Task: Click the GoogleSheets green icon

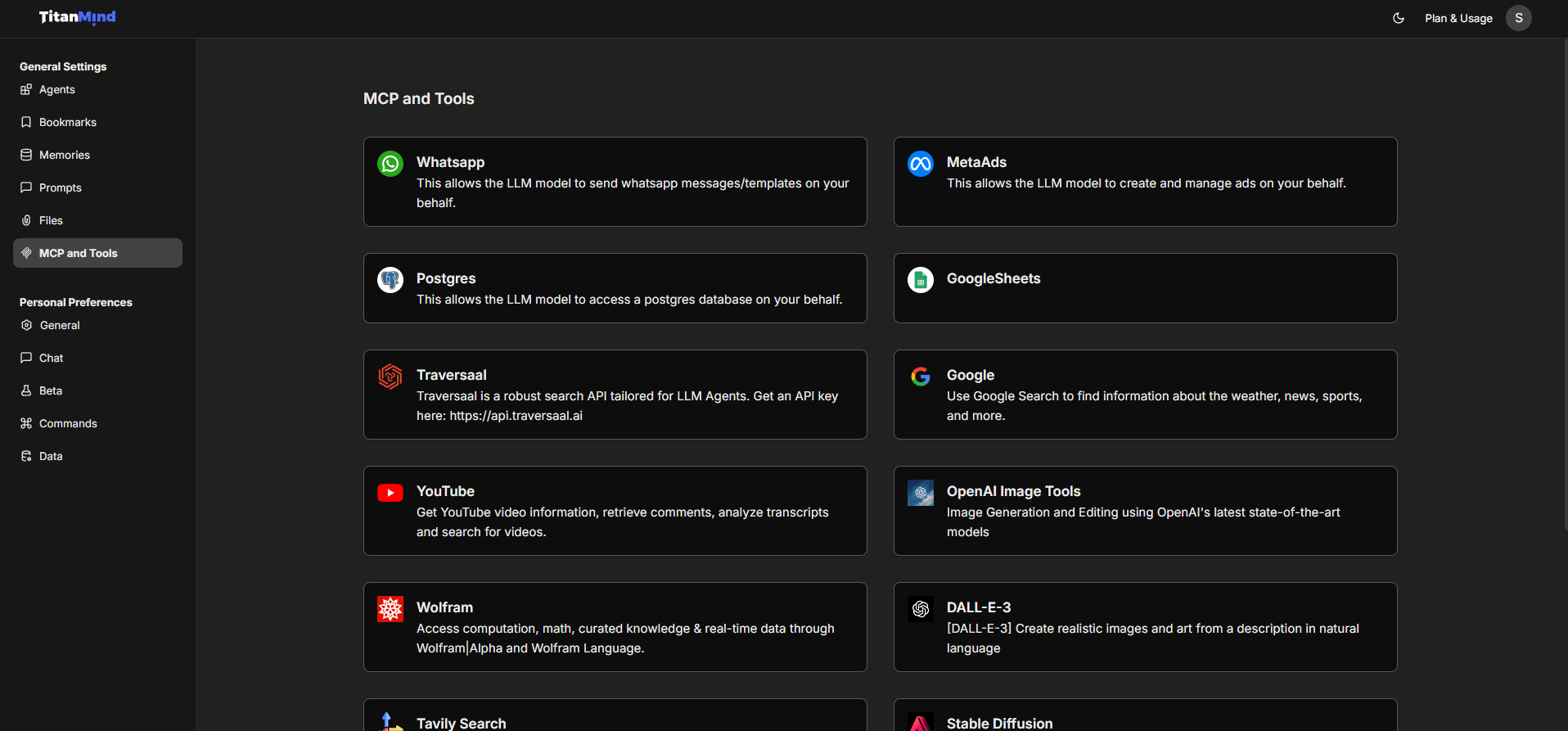Action: (921, 280)
